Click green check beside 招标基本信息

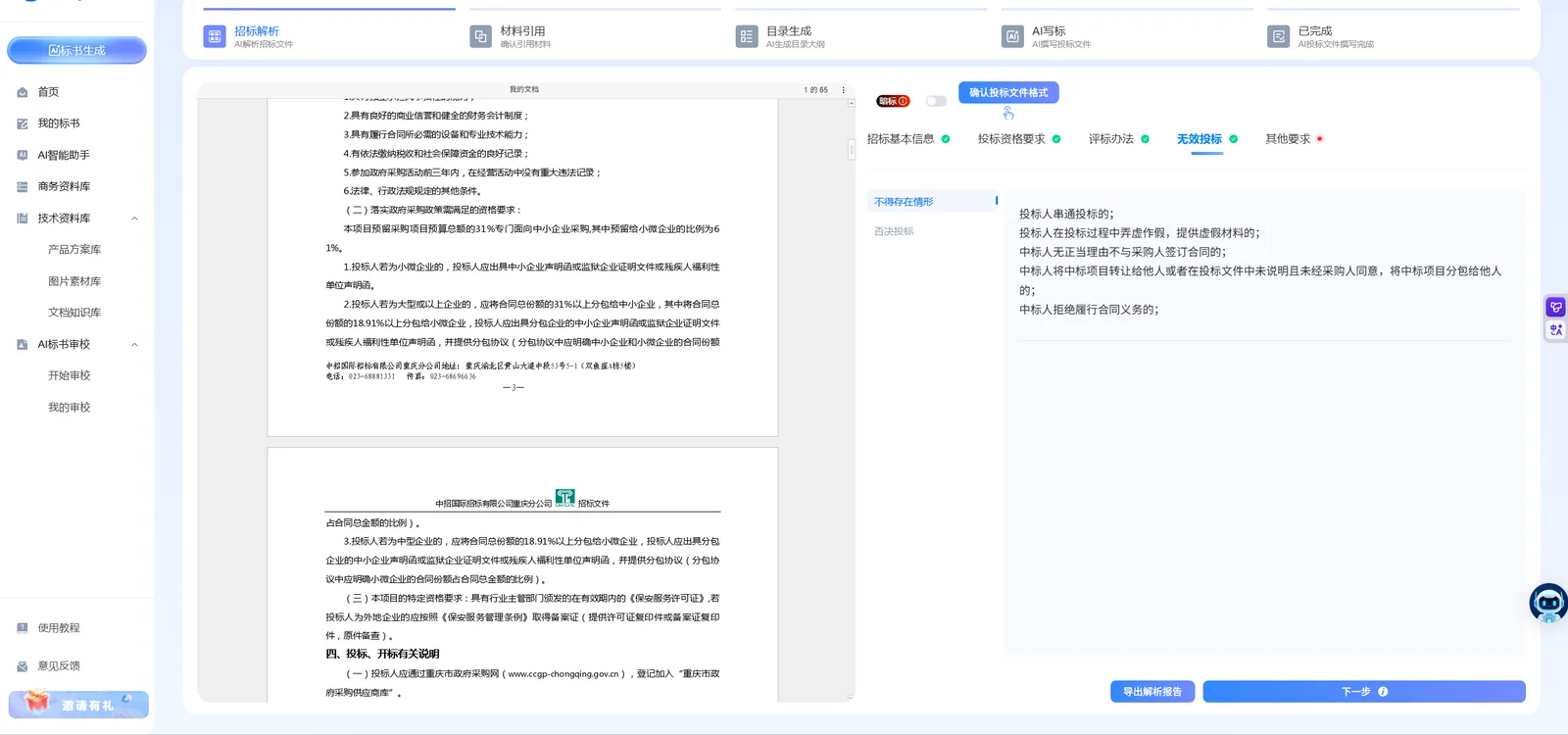click(946, 139)
